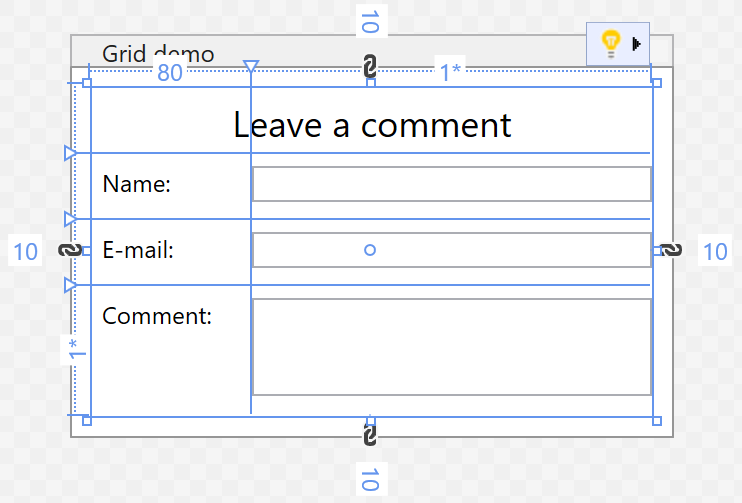The width and height of the screenshot is (742, 503).
Task: Click the 1* row height label on left rail
Action: [x=73, y=350]
